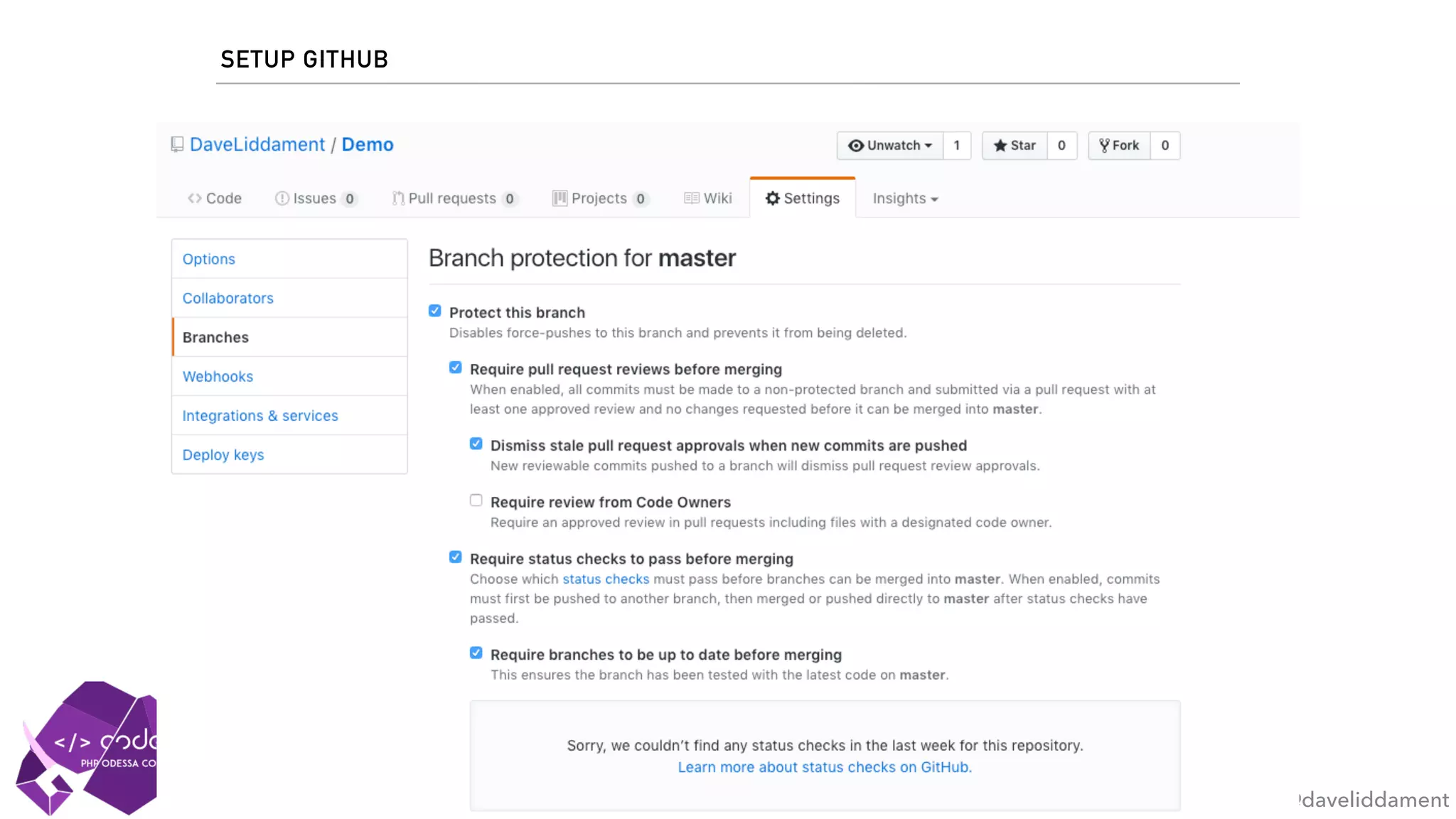Open the status checks inline link
The height and width of the screenshot is (819, 1456).
(x=606, y=579)
